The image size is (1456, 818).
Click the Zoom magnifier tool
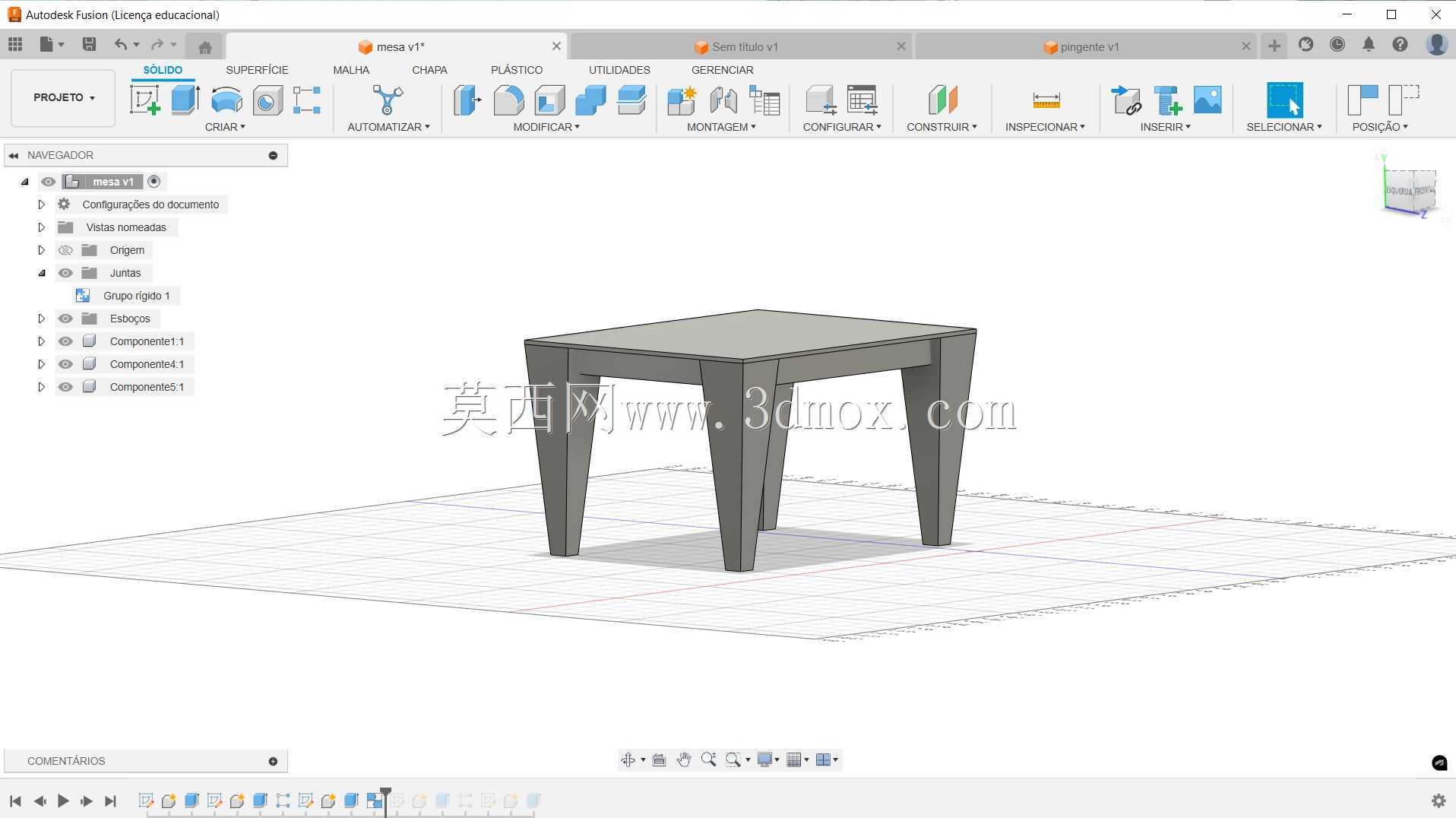(709, 759)
